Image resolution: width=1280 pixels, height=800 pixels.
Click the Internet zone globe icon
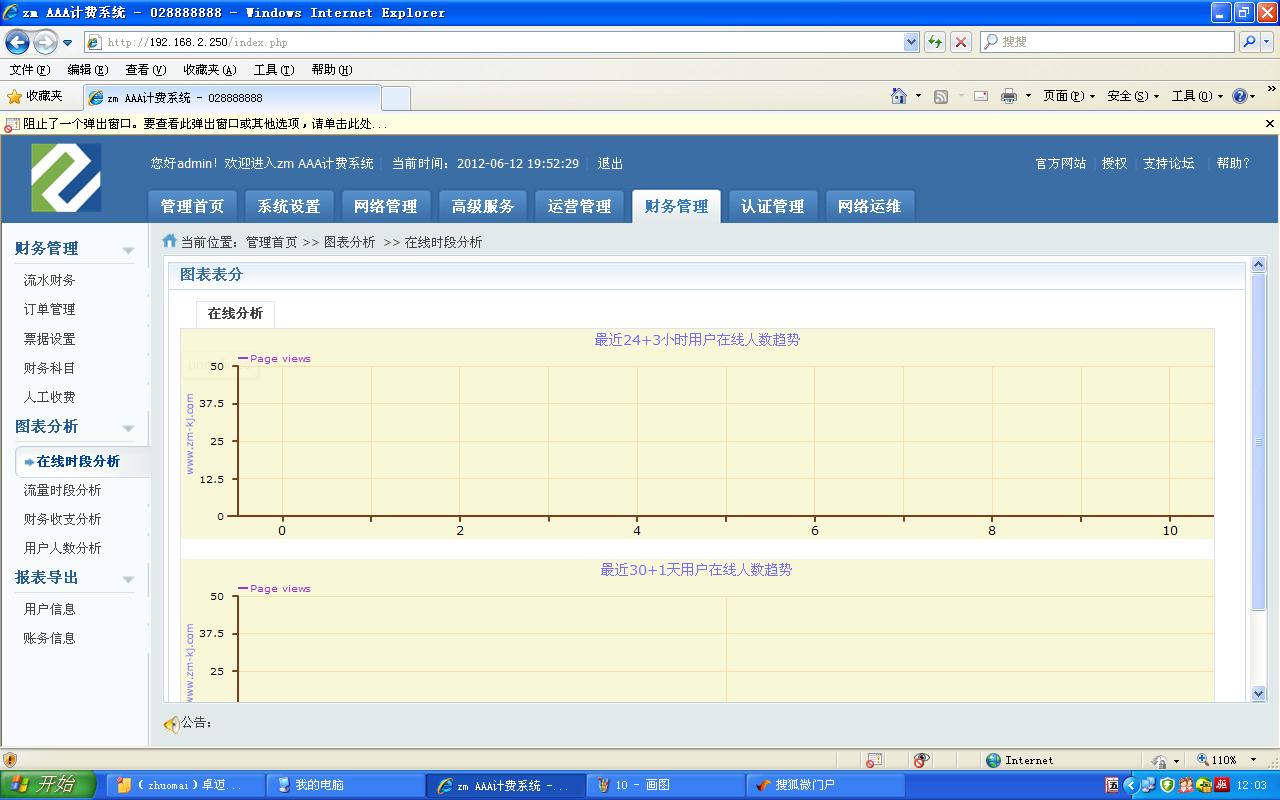click(x=993, y=760)
